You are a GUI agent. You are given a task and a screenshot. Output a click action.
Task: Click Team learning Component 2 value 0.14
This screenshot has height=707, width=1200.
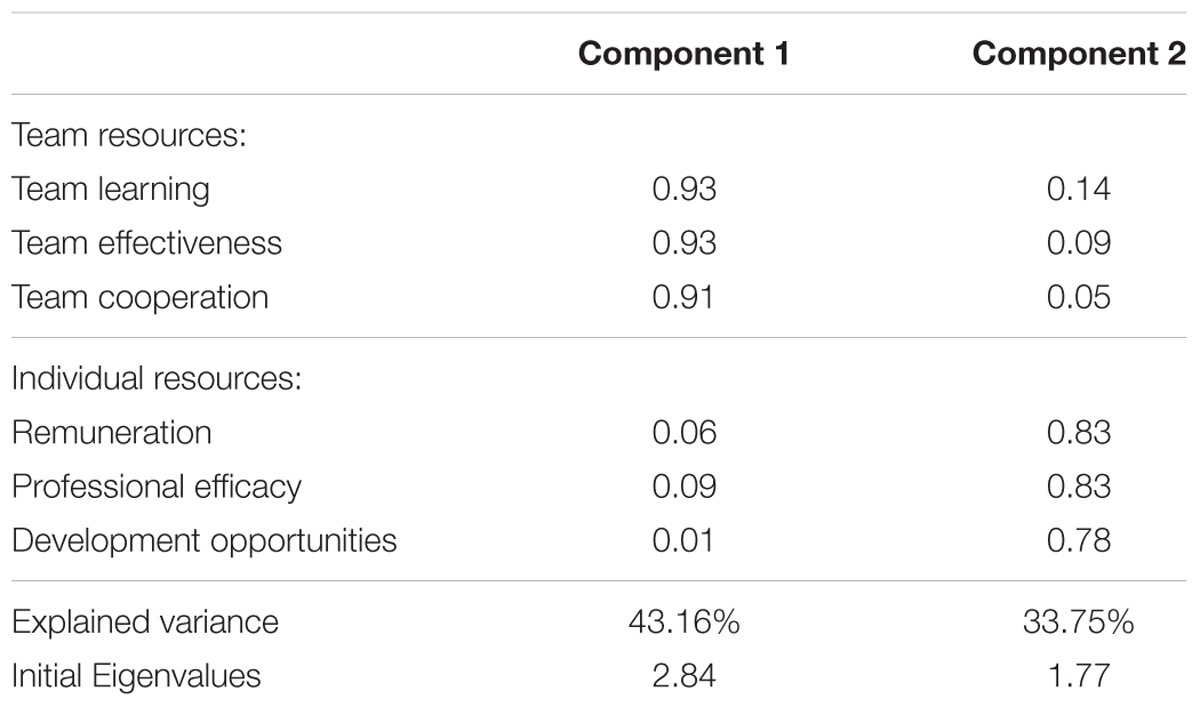coord(1079,189)
